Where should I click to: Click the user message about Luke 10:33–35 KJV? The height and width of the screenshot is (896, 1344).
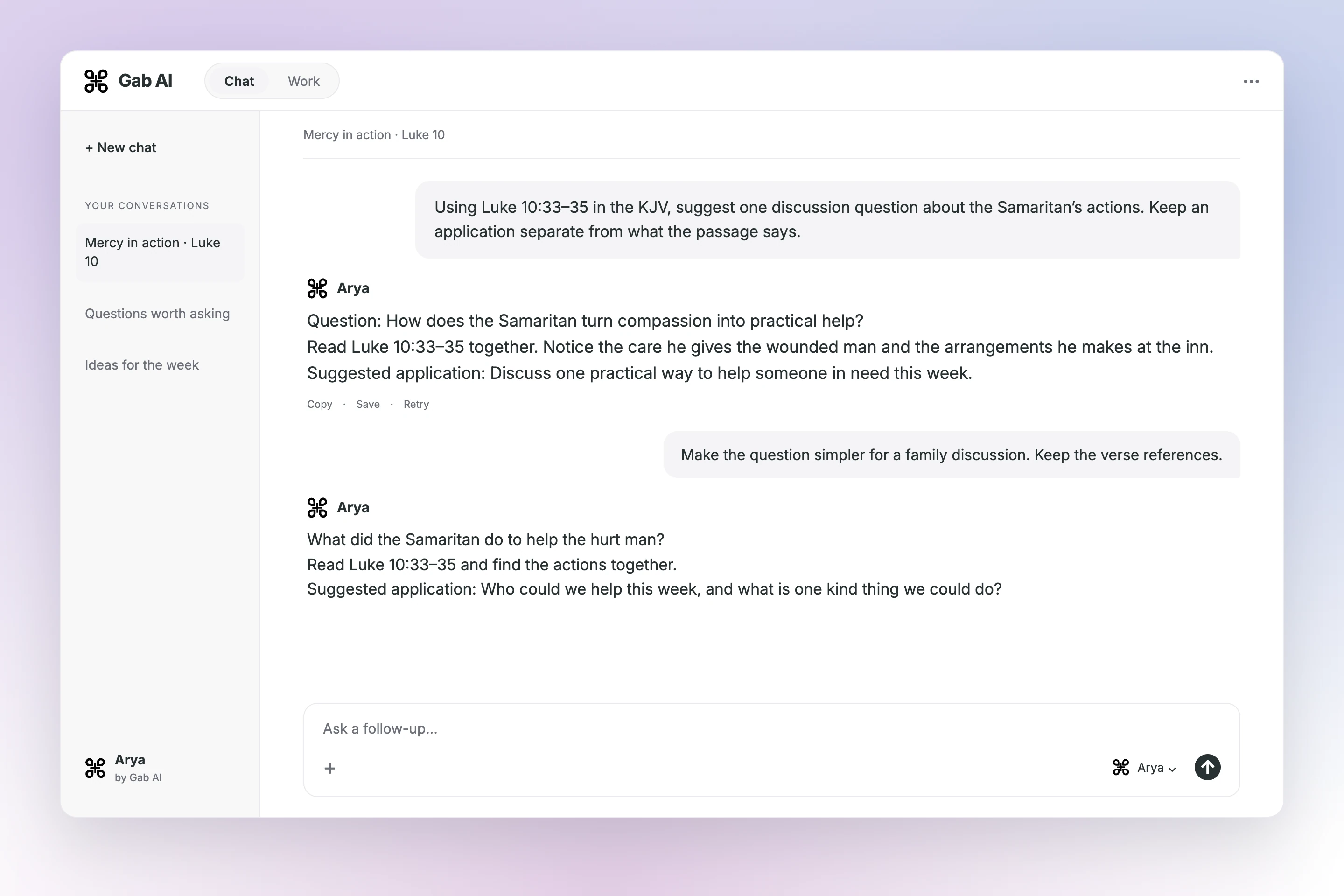pos(827,219)
